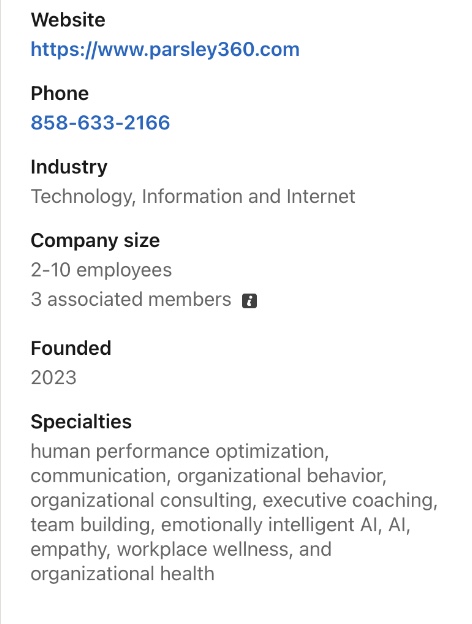Select human performance optimization specialty text
The image size is (472, 624).
pos(179,452)
